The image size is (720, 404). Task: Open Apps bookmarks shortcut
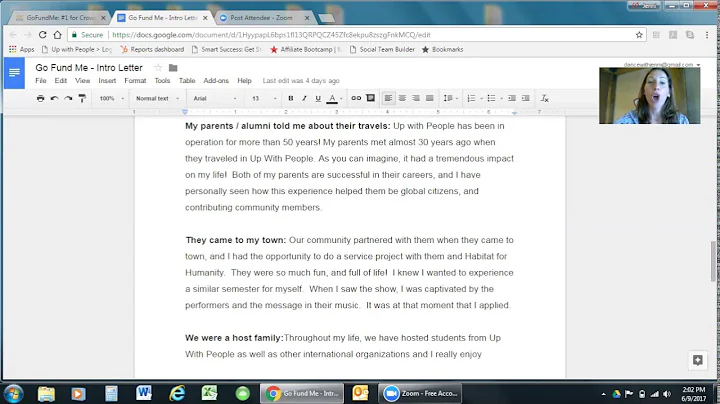pyautogui.click(x=22, y=50)
